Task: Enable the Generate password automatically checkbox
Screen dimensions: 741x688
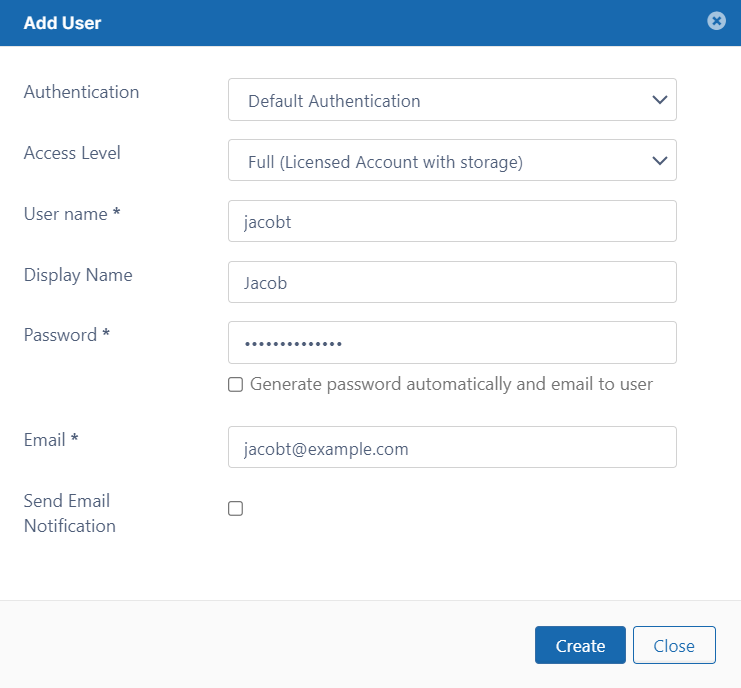Action: click(x=236, y=385)
